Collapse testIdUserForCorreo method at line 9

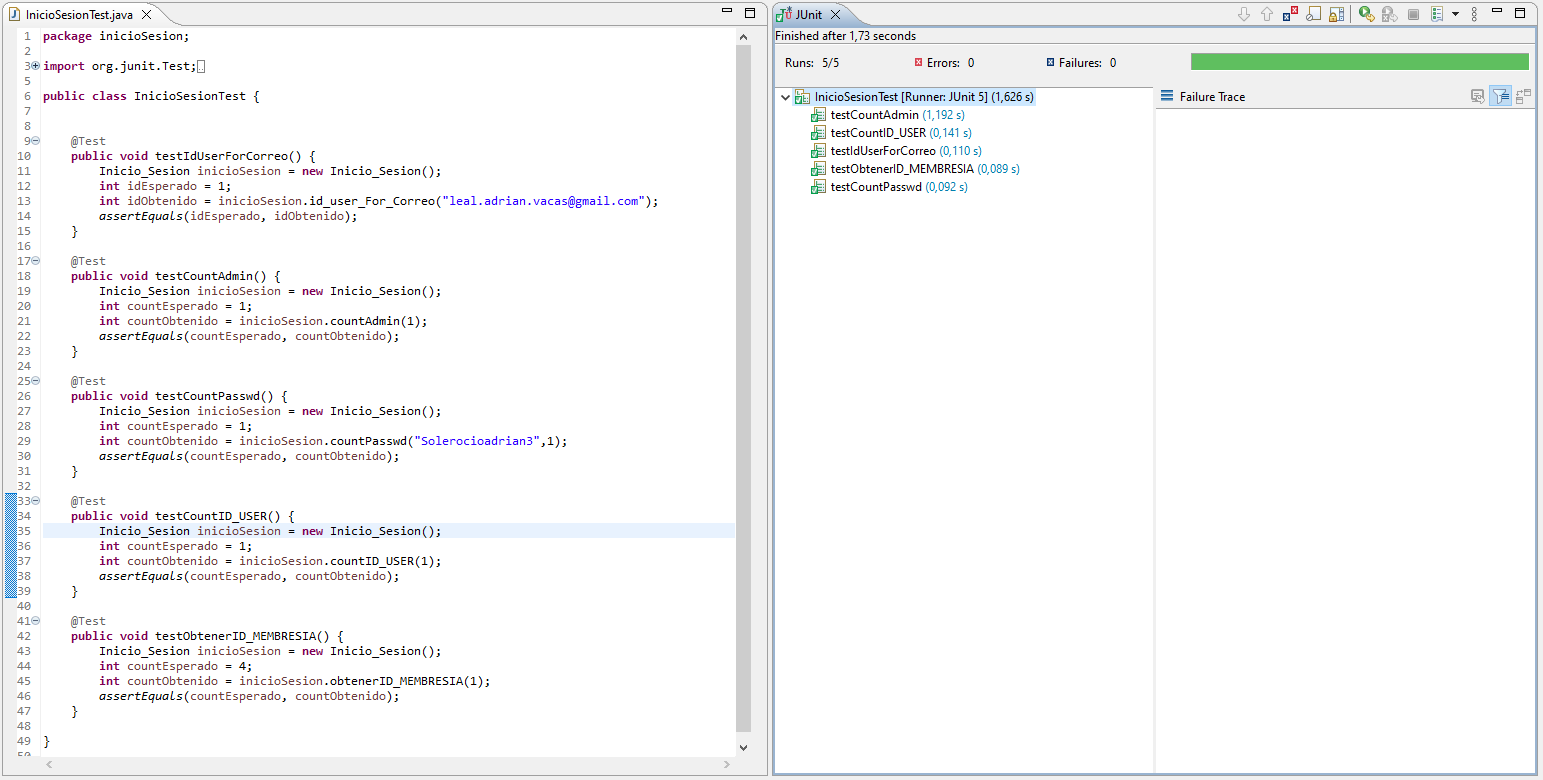[x=36, y=141]
